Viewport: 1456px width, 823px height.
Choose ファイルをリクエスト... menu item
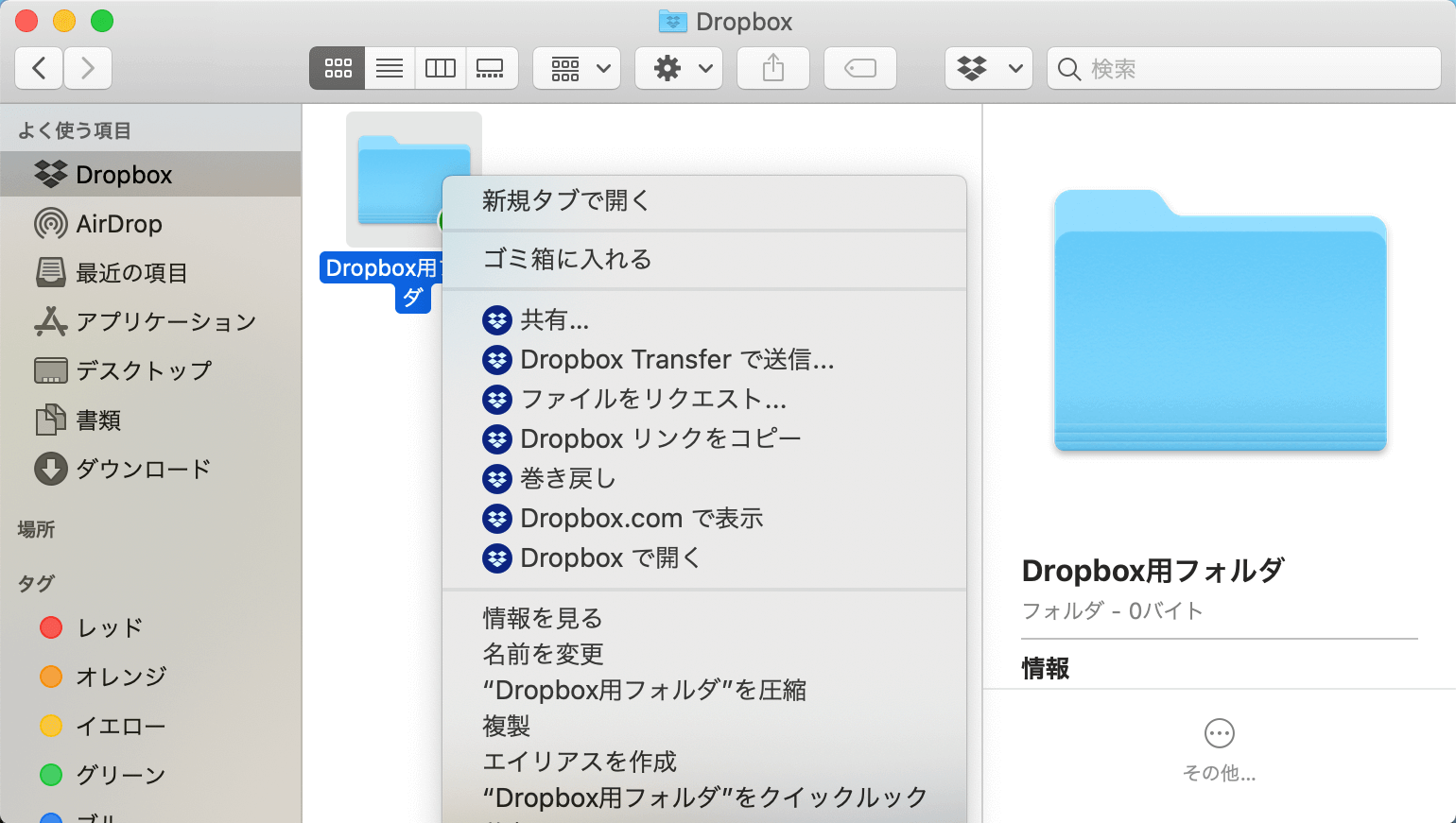704,400
